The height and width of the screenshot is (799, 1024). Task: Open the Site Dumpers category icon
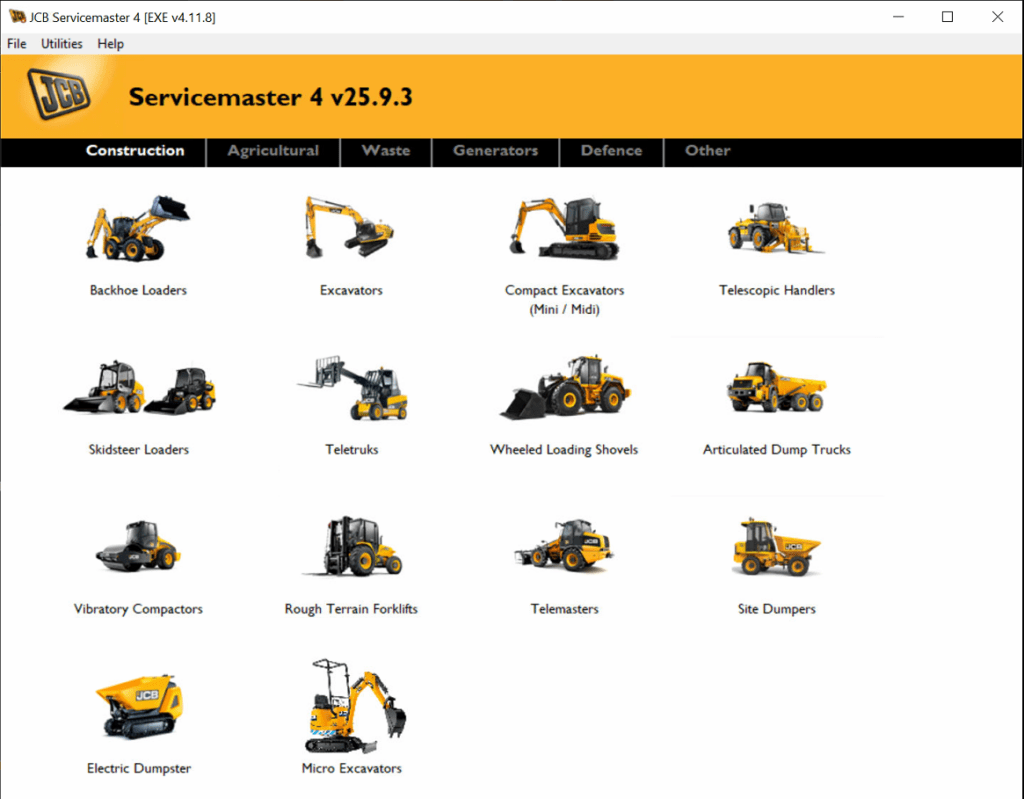click(777, 547)
